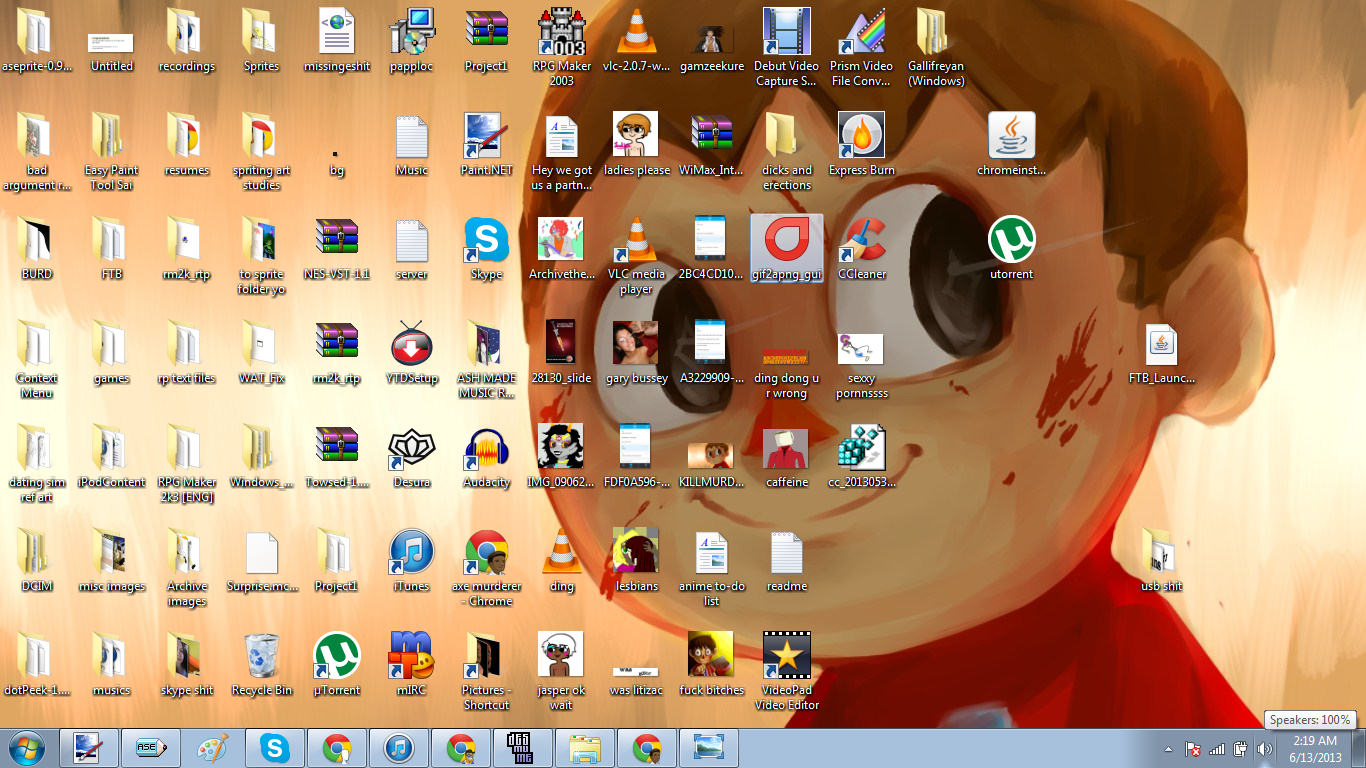Select the 'usb shit' folder

point(1161,553)
